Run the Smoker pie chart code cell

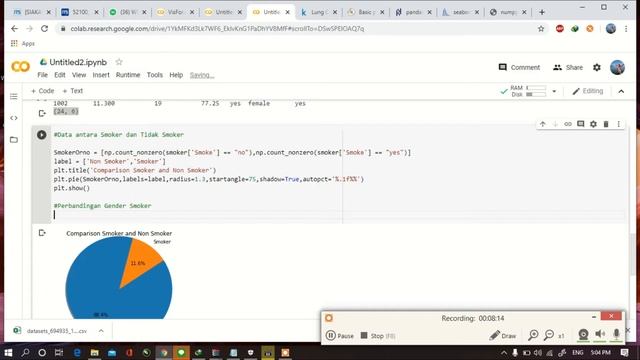(x=42, y=135)
